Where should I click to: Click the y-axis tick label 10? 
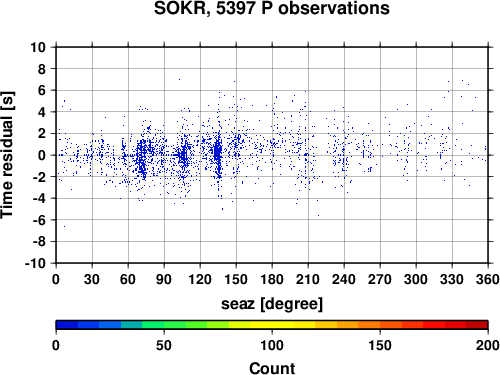pyautogui.click(x=38, y=47)
